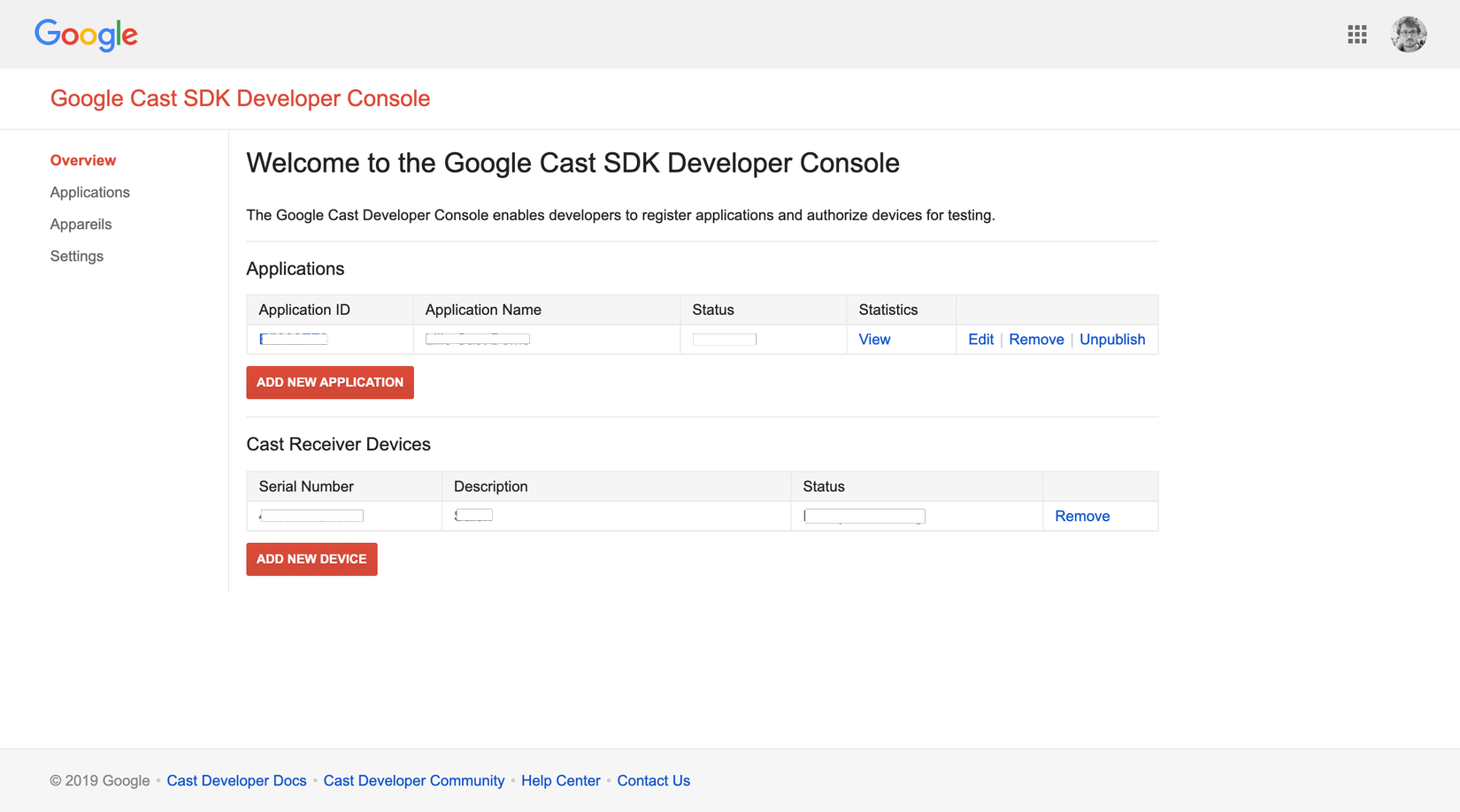The width and height of the screenshot is (1460, 812).
Task: Select Overview in the sidebar
Action: tap(83, 160)
